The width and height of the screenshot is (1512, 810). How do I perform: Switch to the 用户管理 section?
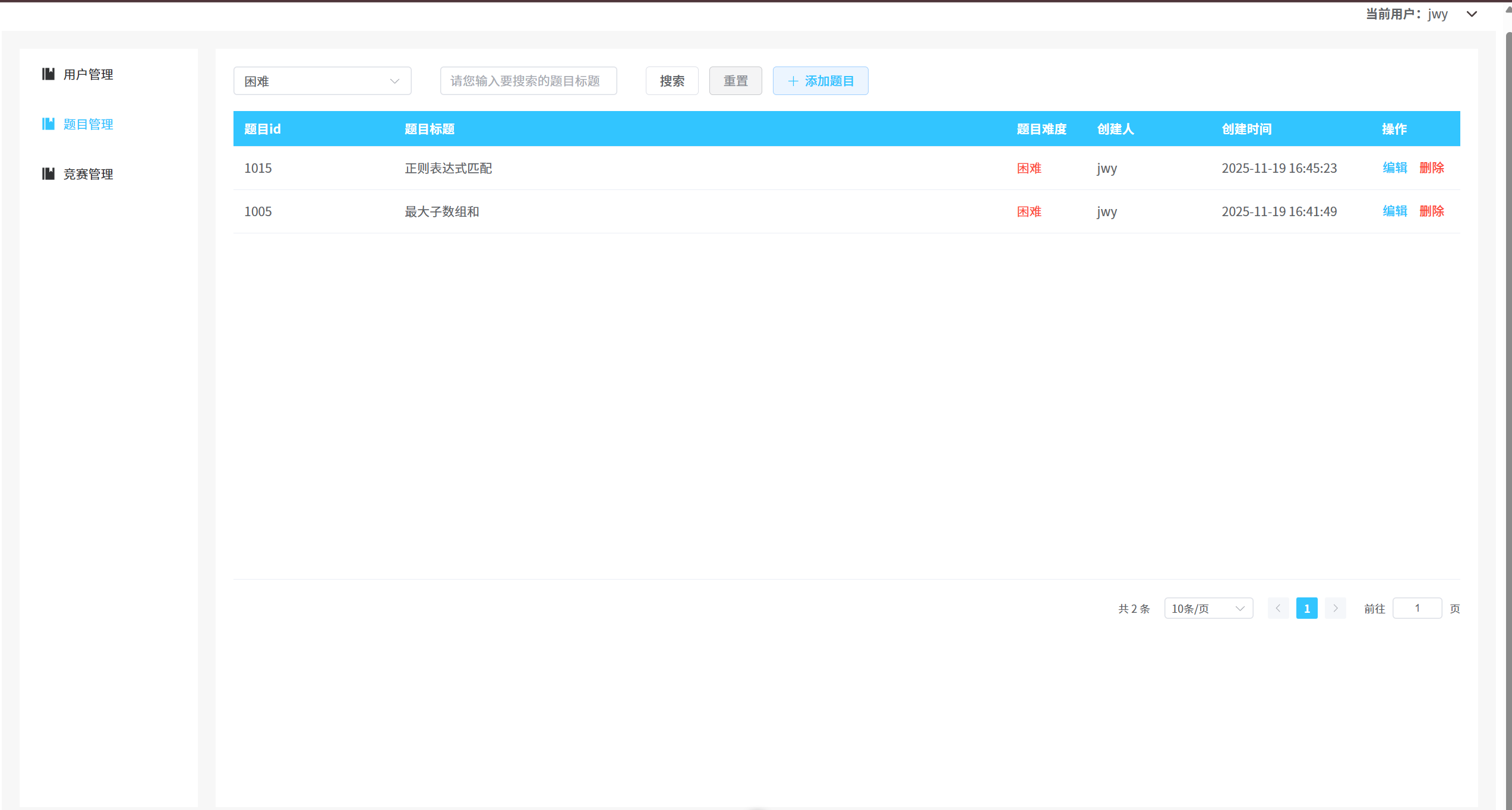click(x=88, y=74)
